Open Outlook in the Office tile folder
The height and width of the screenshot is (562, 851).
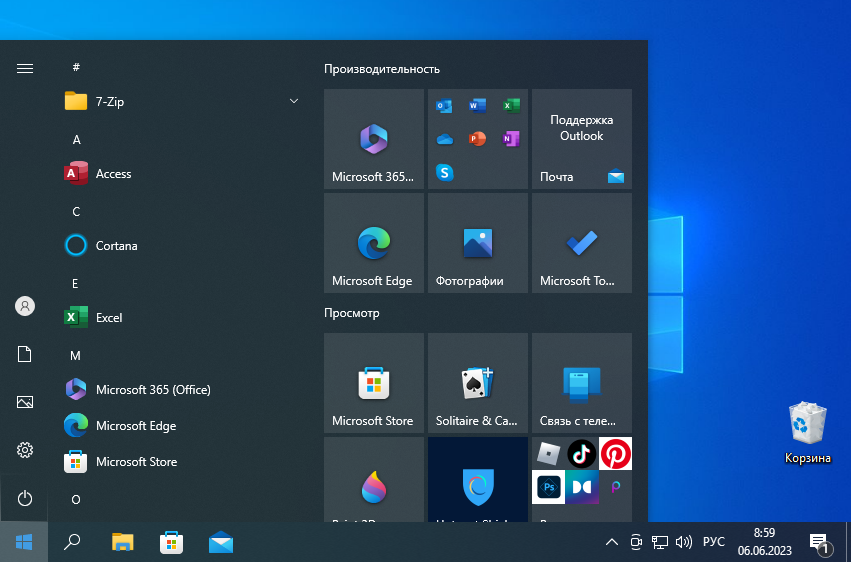pos(444,106)
